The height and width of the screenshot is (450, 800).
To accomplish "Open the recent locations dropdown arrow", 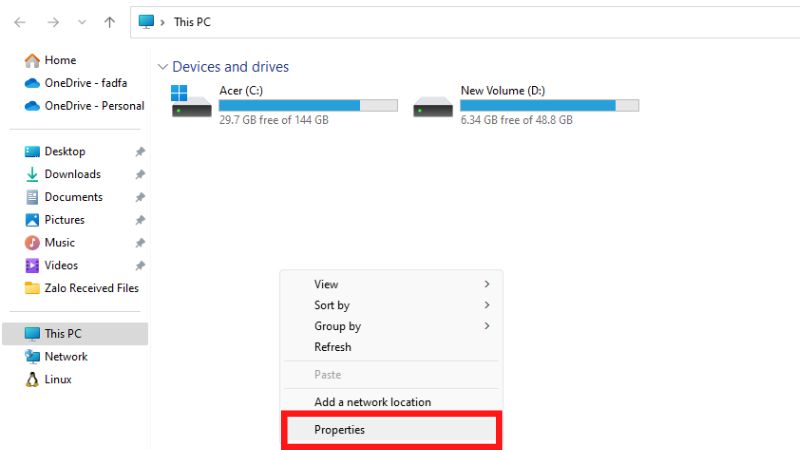I will [82, 22].
